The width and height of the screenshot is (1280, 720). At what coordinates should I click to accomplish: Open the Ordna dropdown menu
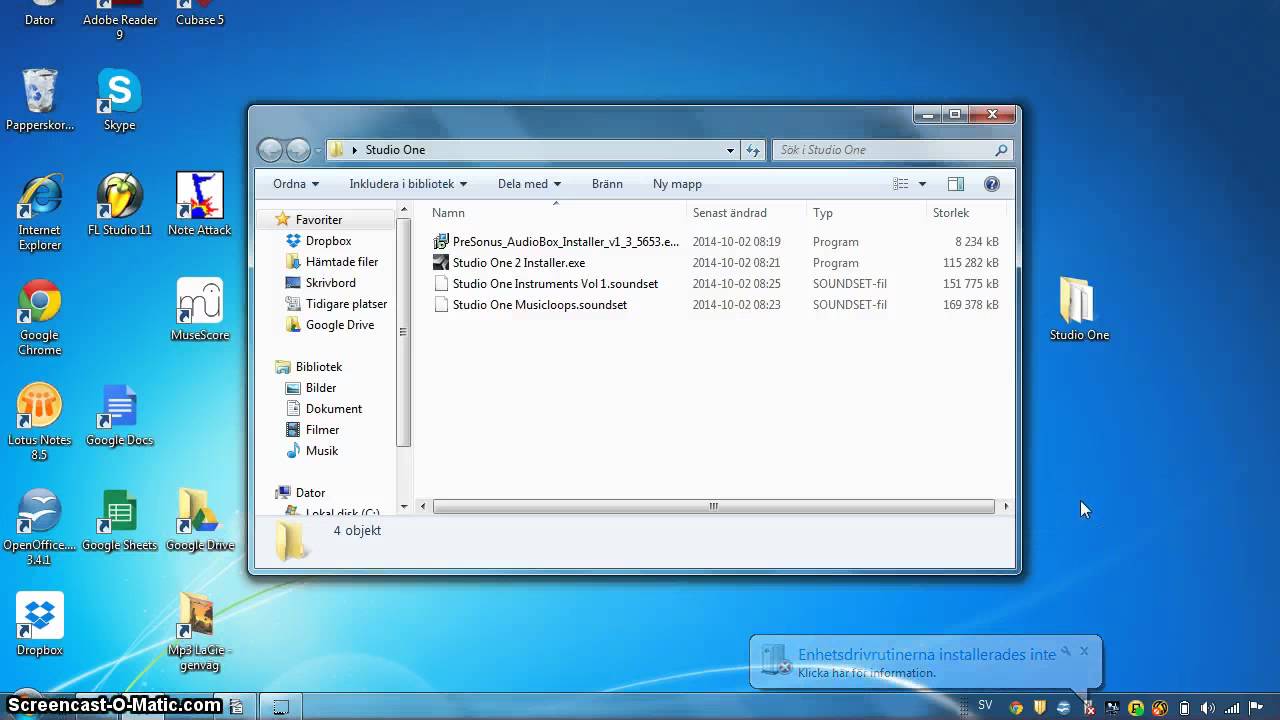pyautogui.click(x=296, y=184)
